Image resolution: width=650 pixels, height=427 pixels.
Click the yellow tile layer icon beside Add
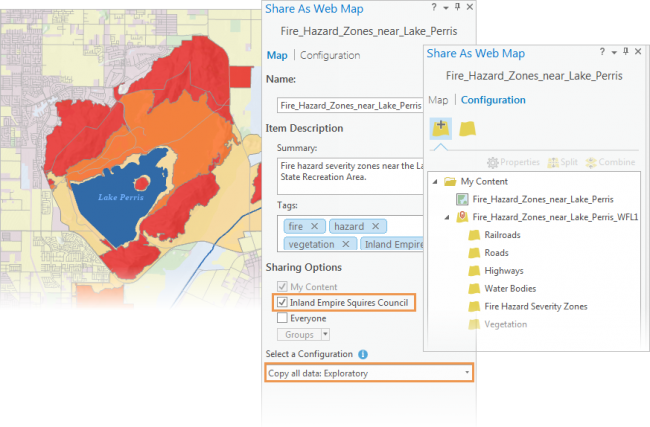pyautogui.click(x=467, y=129)
